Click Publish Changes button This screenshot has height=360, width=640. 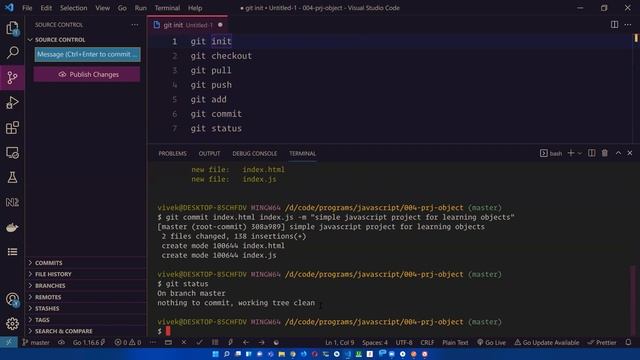click(87, 74)
